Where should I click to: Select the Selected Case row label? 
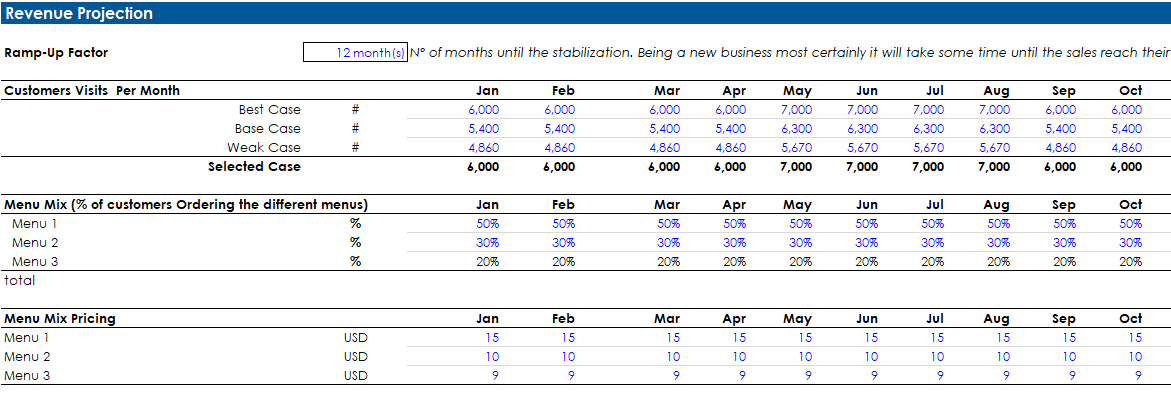(254, 167)
